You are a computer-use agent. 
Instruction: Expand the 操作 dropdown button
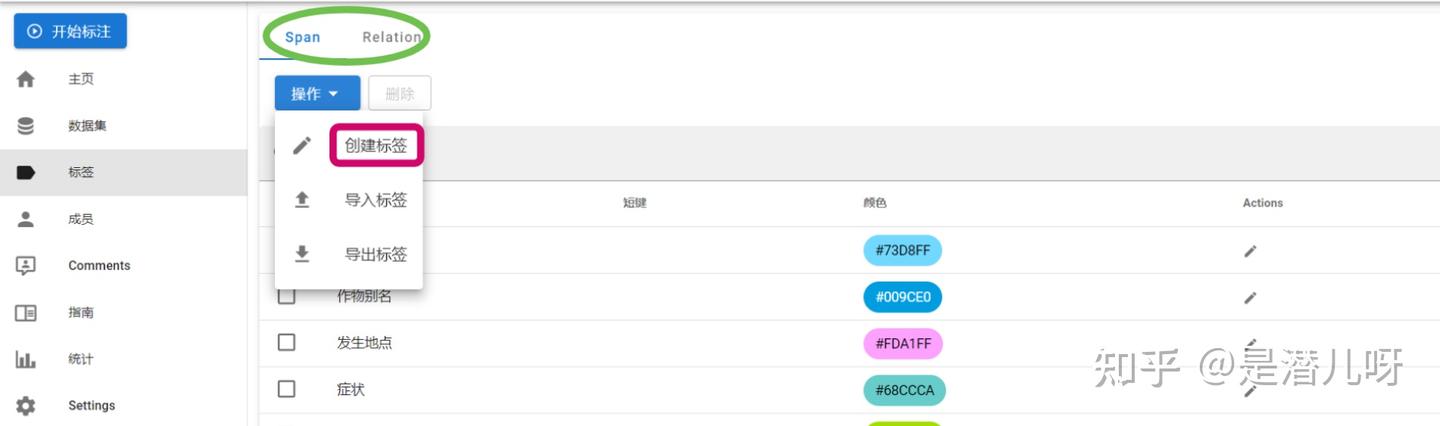pyautogui.click(x=316, y=93)
